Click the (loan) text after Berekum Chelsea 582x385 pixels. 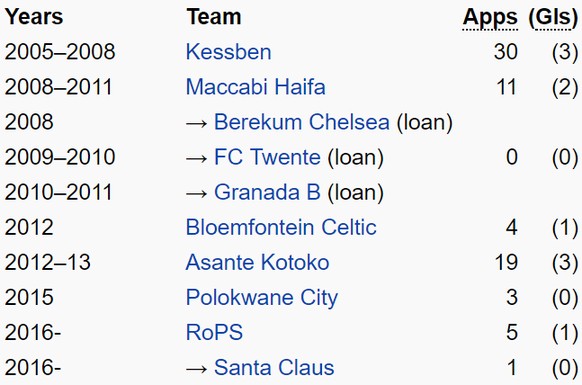(425, 122)
